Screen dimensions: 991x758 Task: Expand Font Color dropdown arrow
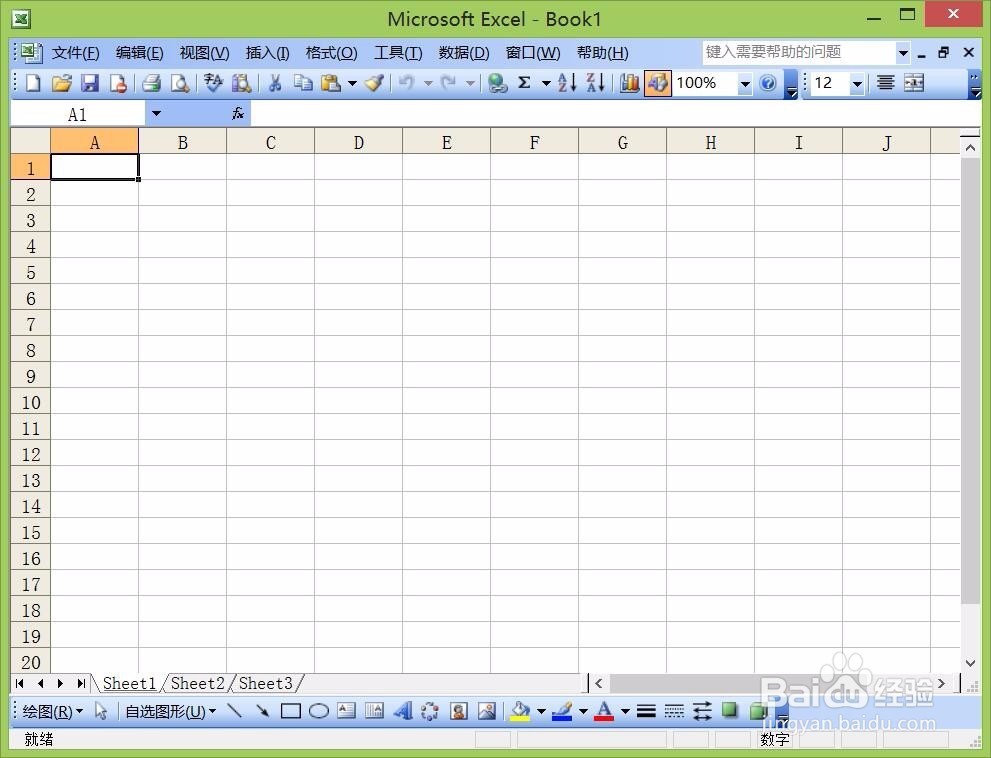[x=625, y=711]
